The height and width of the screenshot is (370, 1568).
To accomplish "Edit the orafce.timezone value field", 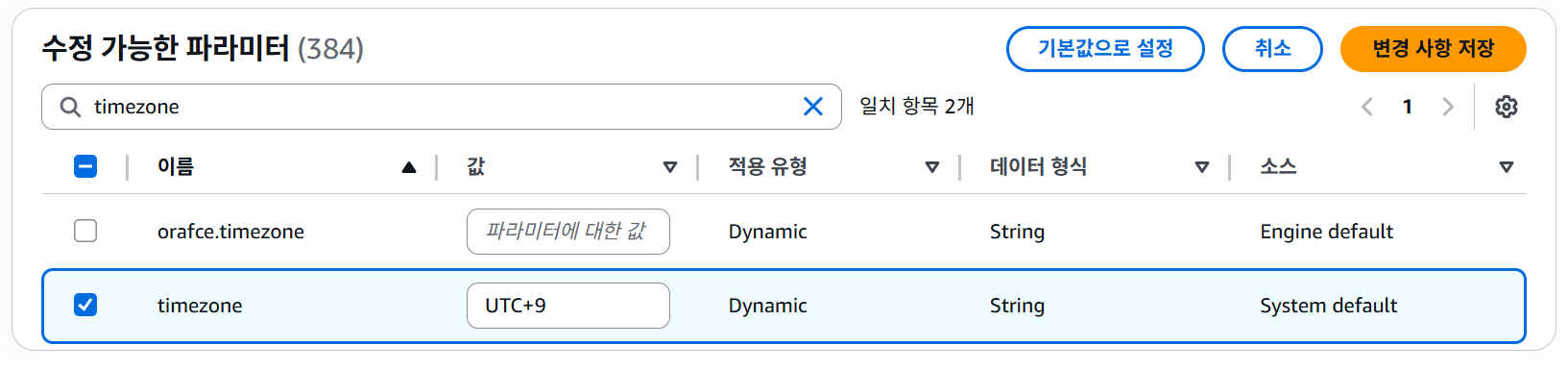I will [x=568, y=232].
